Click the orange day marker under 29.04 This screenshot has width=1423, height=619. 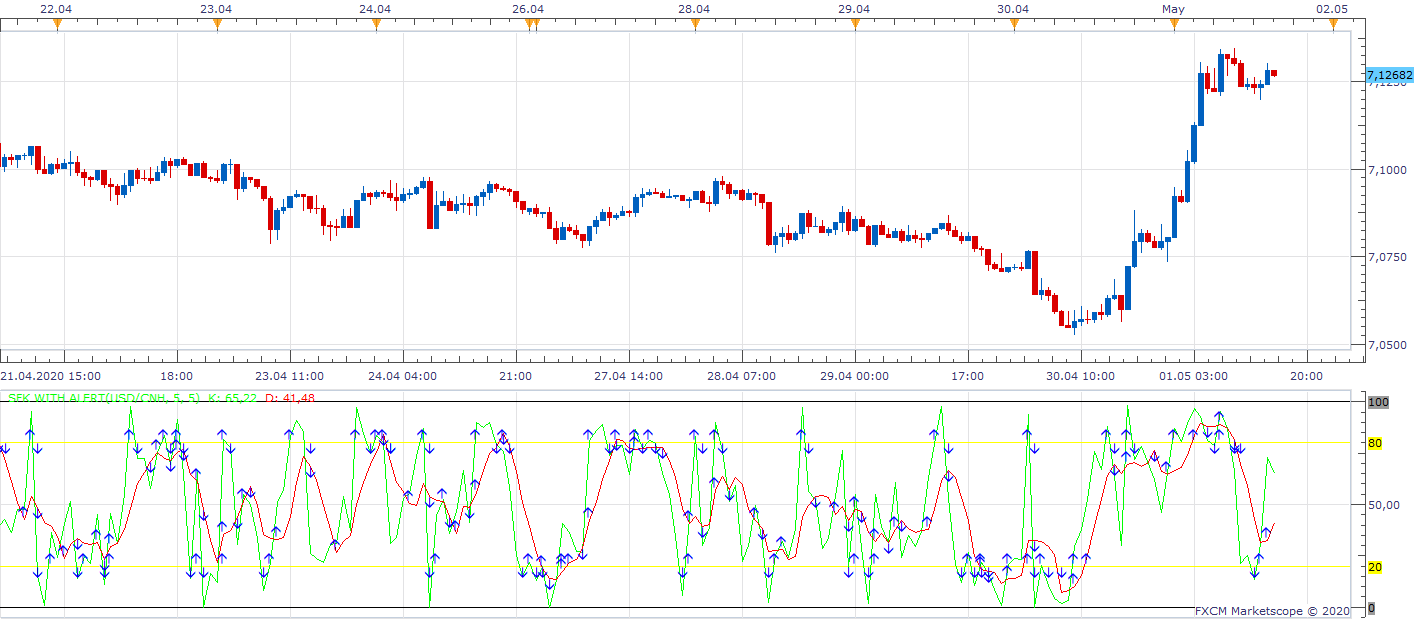click(x=855, y=25)
